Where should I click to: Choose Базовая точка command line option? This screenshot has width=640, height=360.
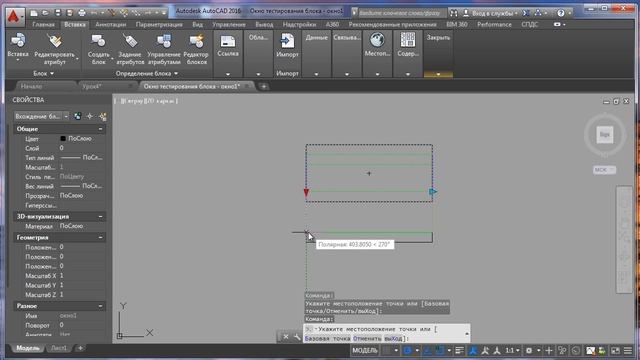tap(327, 339)
